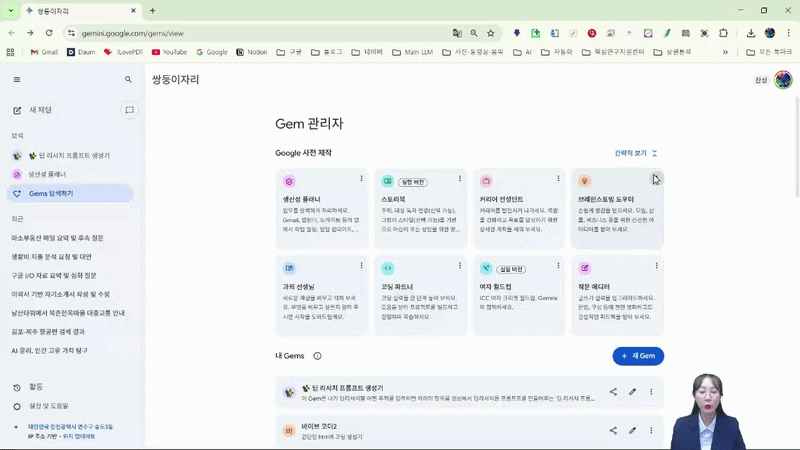Click the pencil edit icon for 바이브 코딩2
The image size is (800, 450).
(x=632, y=431)
